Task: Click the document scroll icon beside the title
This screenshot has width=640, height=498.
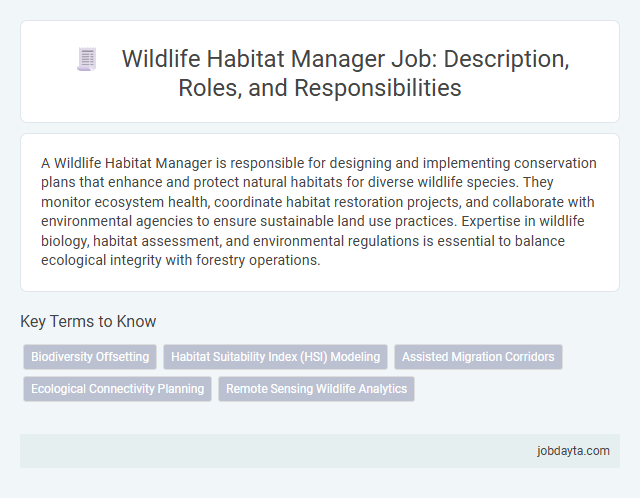Action: point(87,59)
